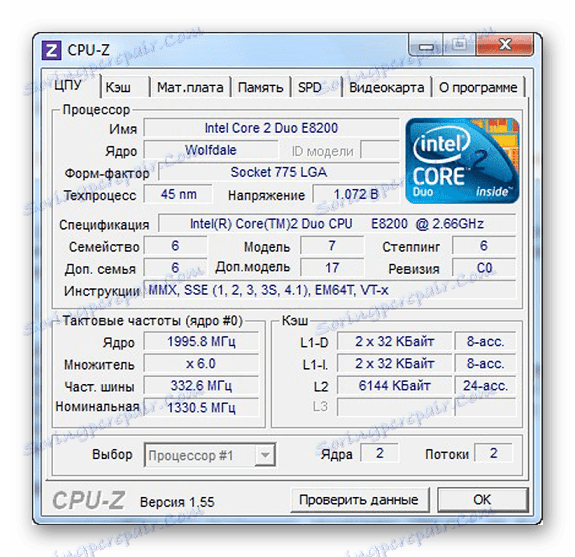575x557 pixels.
Task: Click the 45 nm process value
Action: pos(178,194)
